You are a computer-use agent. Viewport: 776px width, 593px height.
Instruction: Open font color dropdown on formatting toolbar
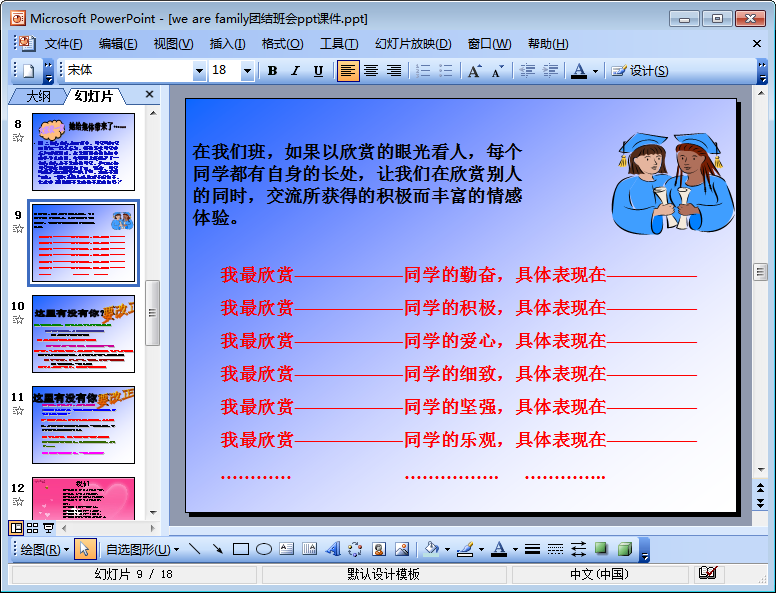(x=595, y=71)
